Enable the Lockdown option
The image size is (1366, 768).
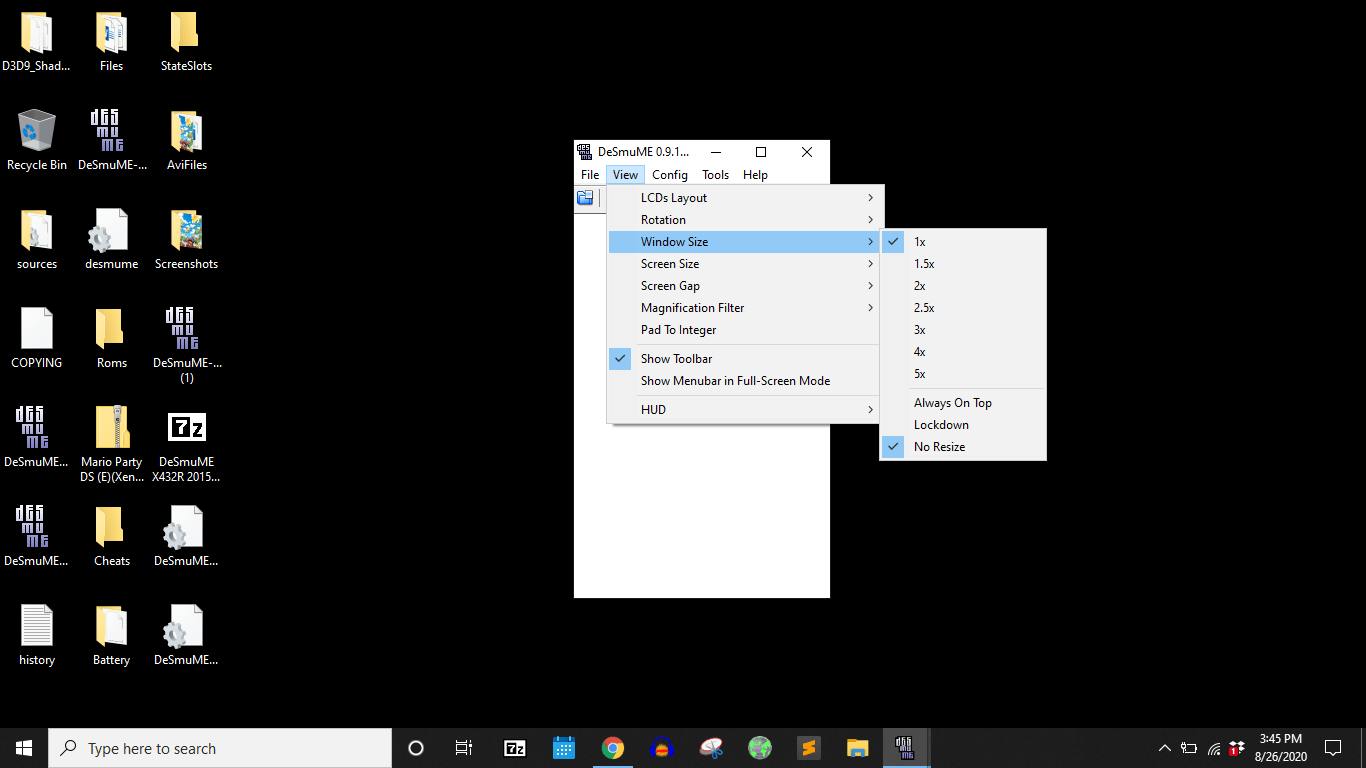[x=963, y=425]
